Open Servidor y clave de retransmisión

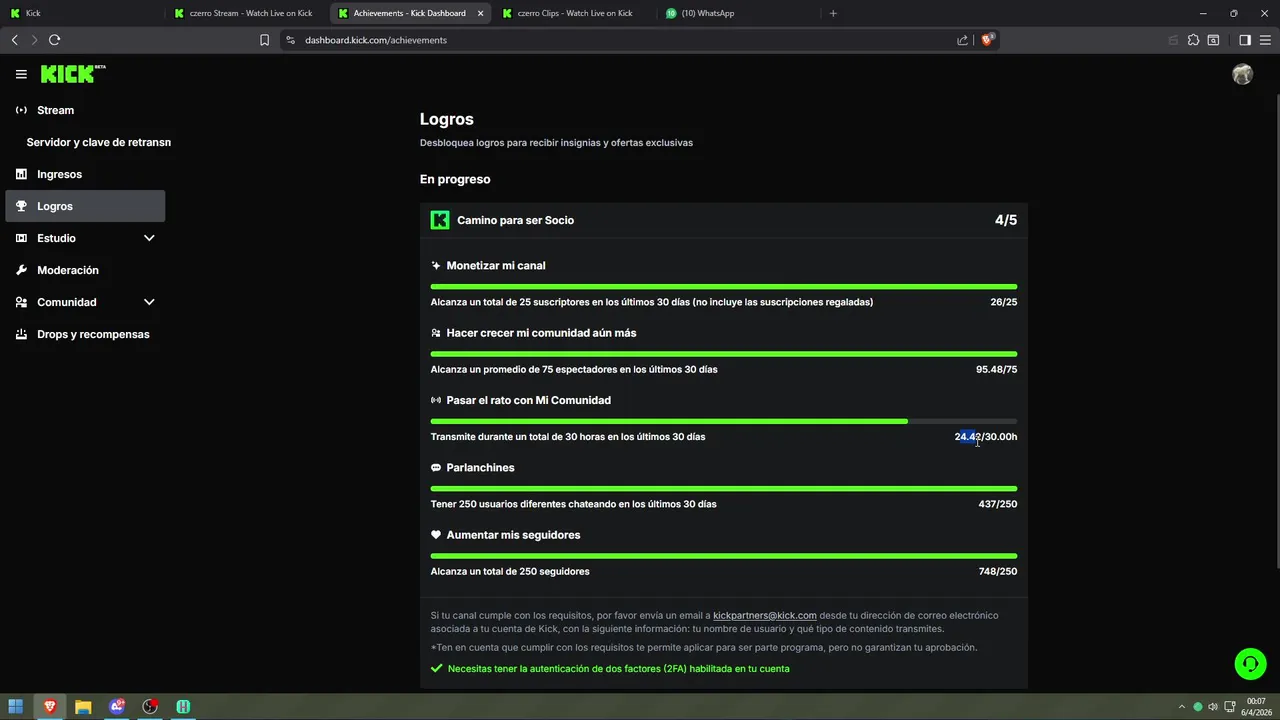click(99, 142)
